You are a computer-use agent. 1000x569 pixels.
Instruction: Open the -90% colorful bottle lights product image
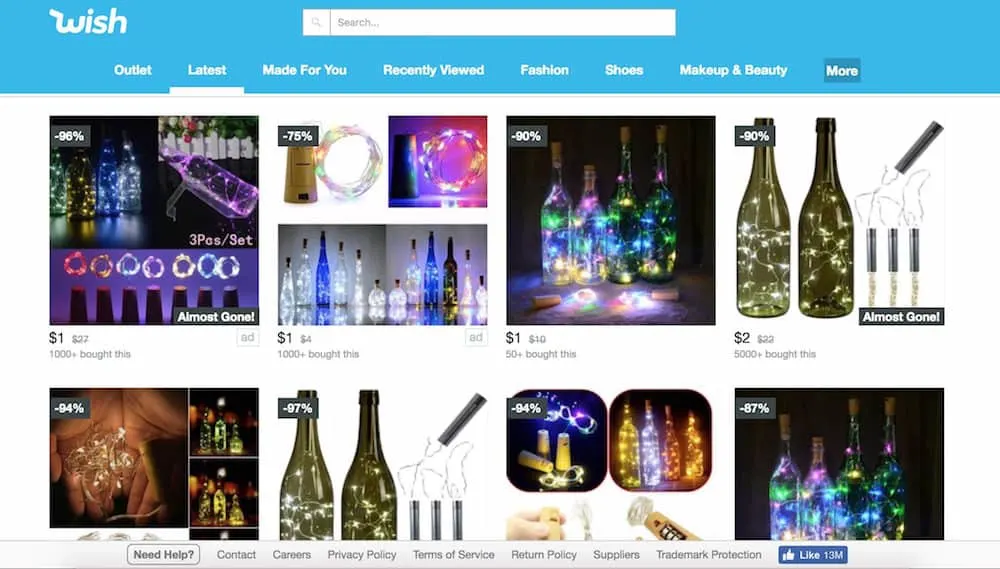610,220
